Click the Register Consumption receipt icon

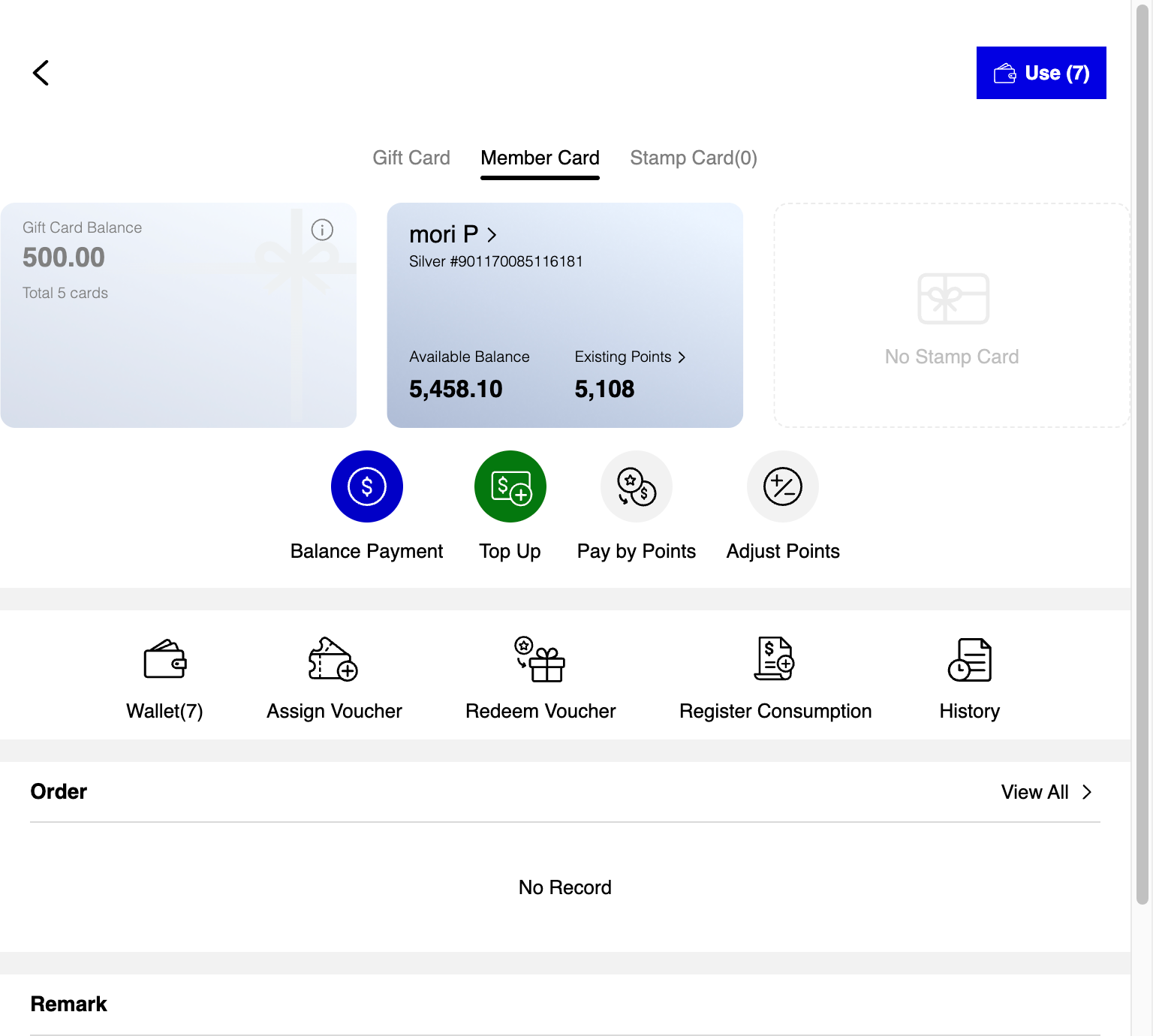[775, 659]
